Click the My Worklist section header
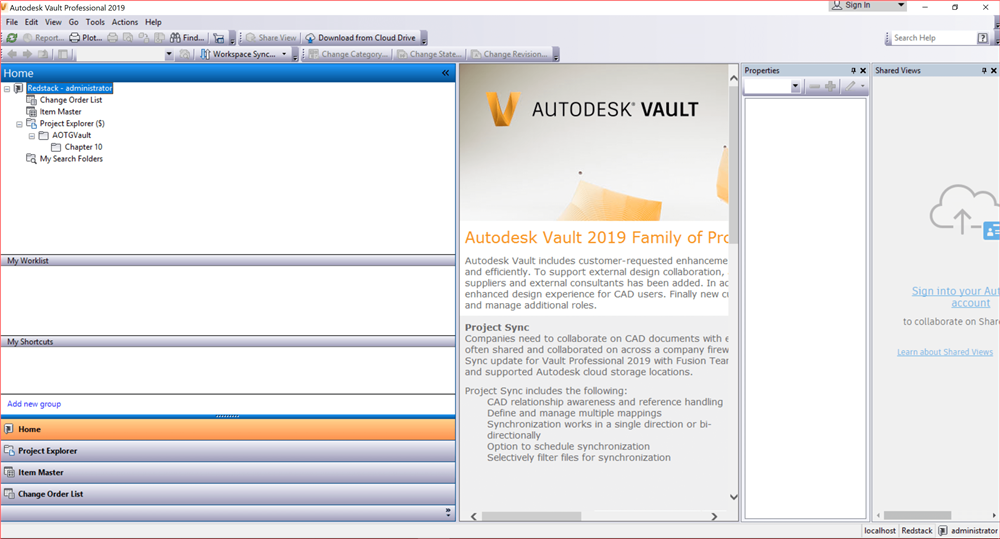 point(228,260)
